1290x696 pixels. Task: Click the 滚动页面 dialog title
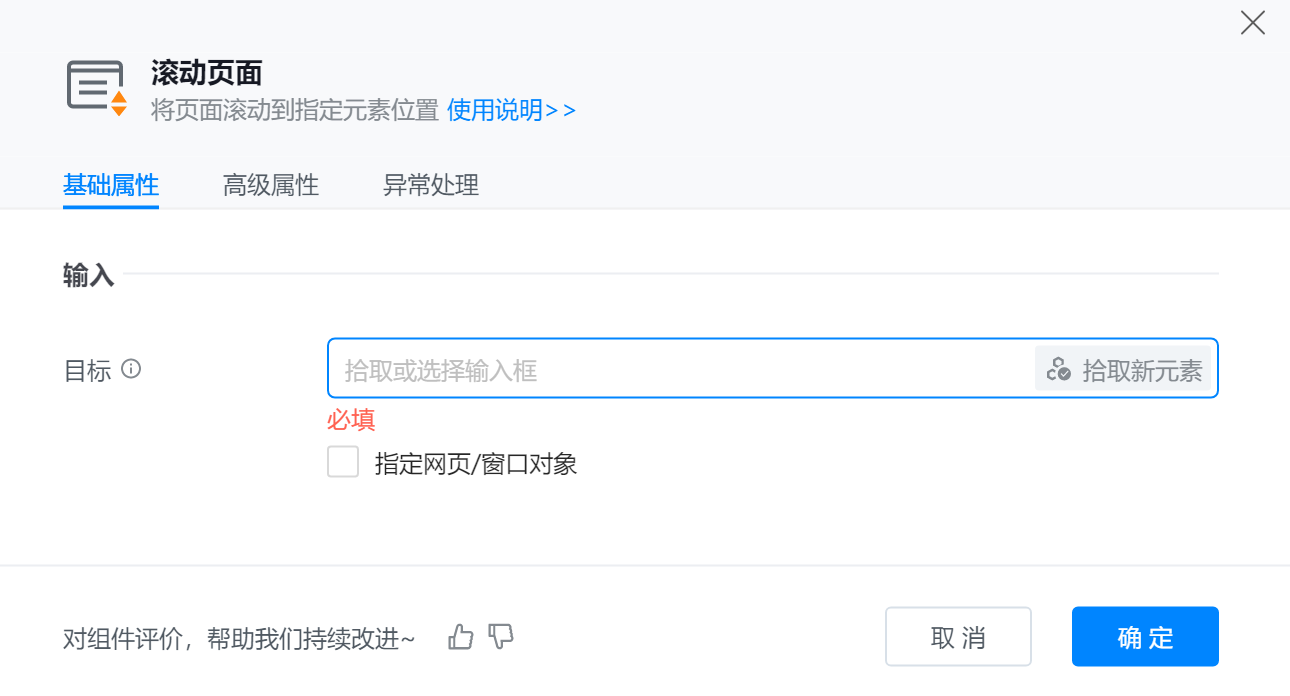(207, 73)
